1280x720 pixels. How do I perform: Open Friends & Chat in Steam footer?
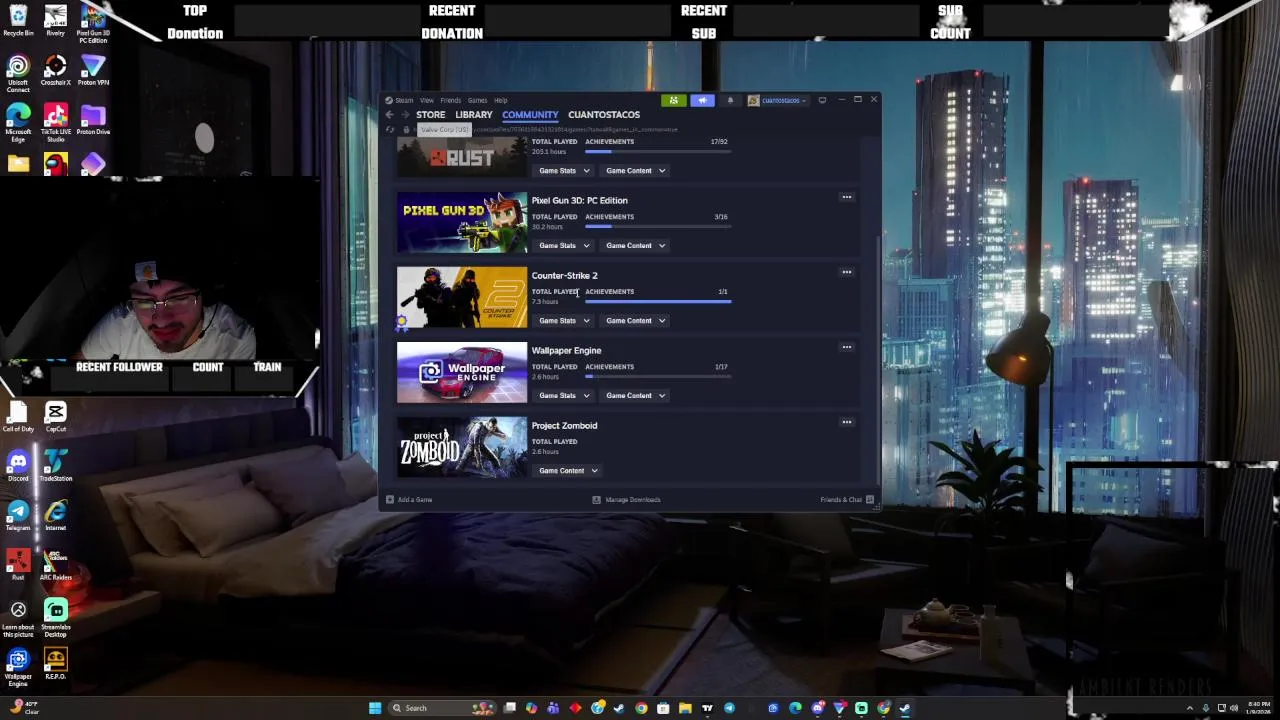pyautogui.click(x=847, y=499)
